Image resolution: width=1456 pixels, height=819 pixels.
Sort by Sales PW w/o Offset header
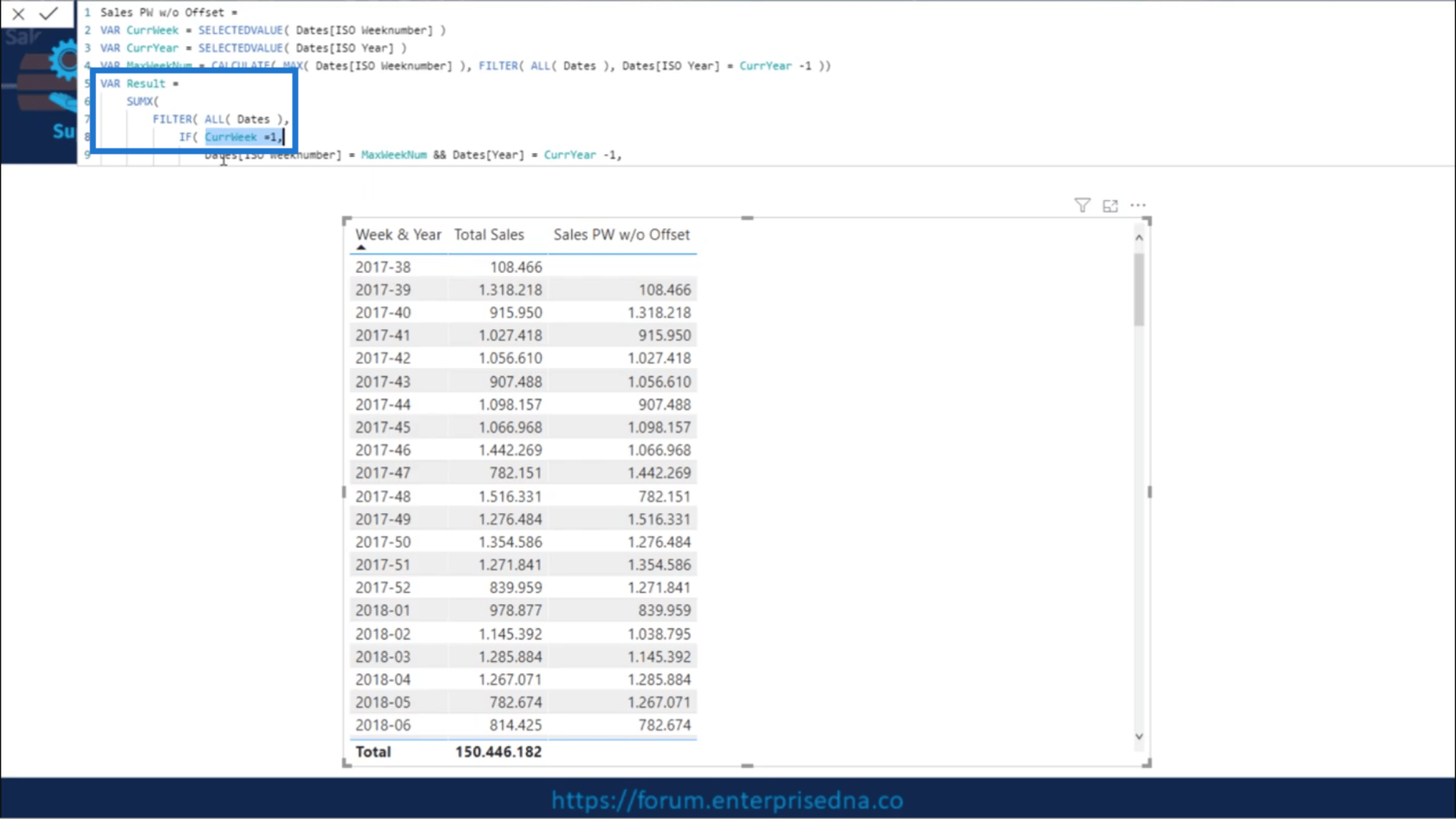pos(621,235)
